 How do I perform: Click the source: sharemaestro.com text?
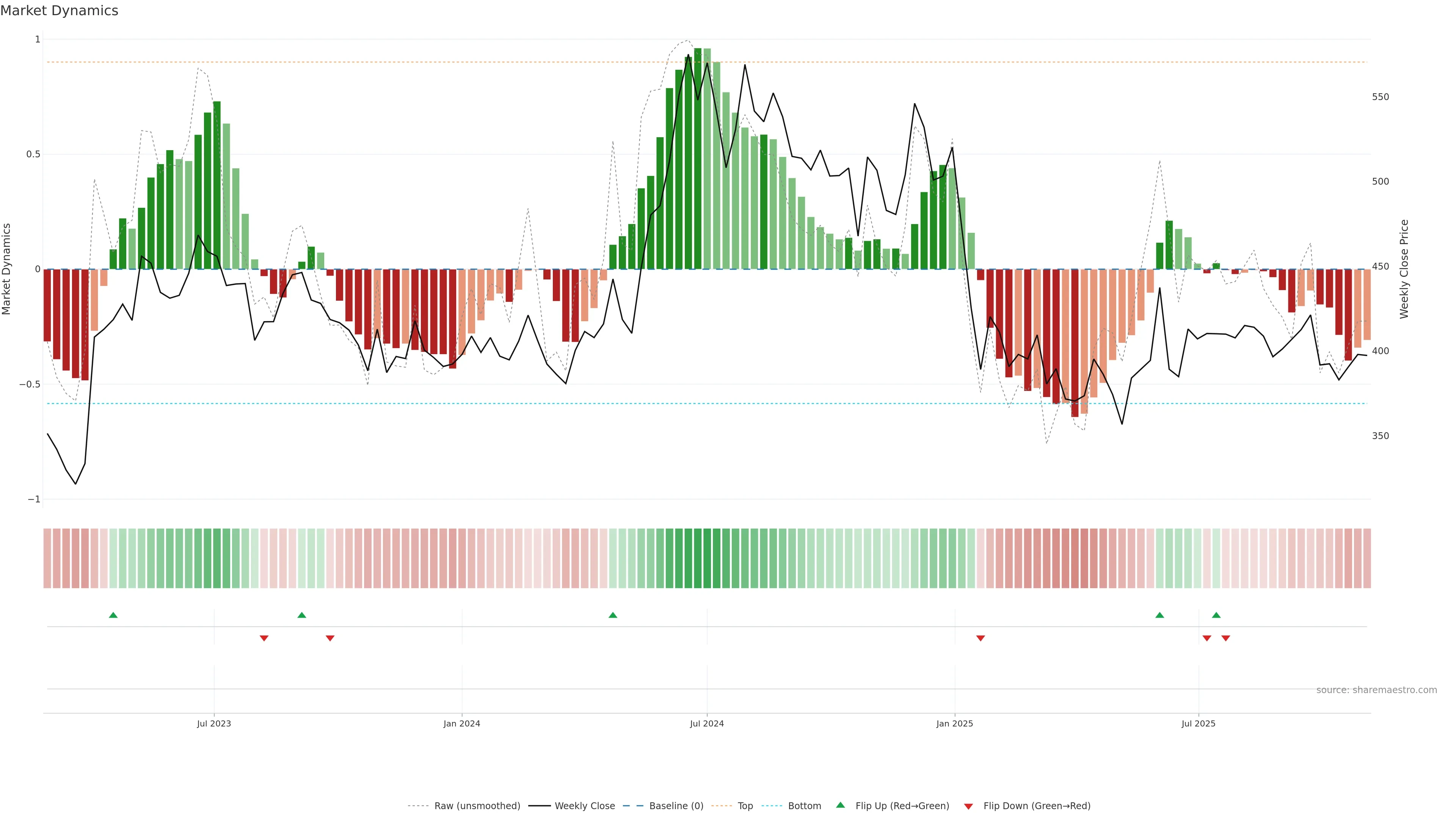pos(1376,690)
